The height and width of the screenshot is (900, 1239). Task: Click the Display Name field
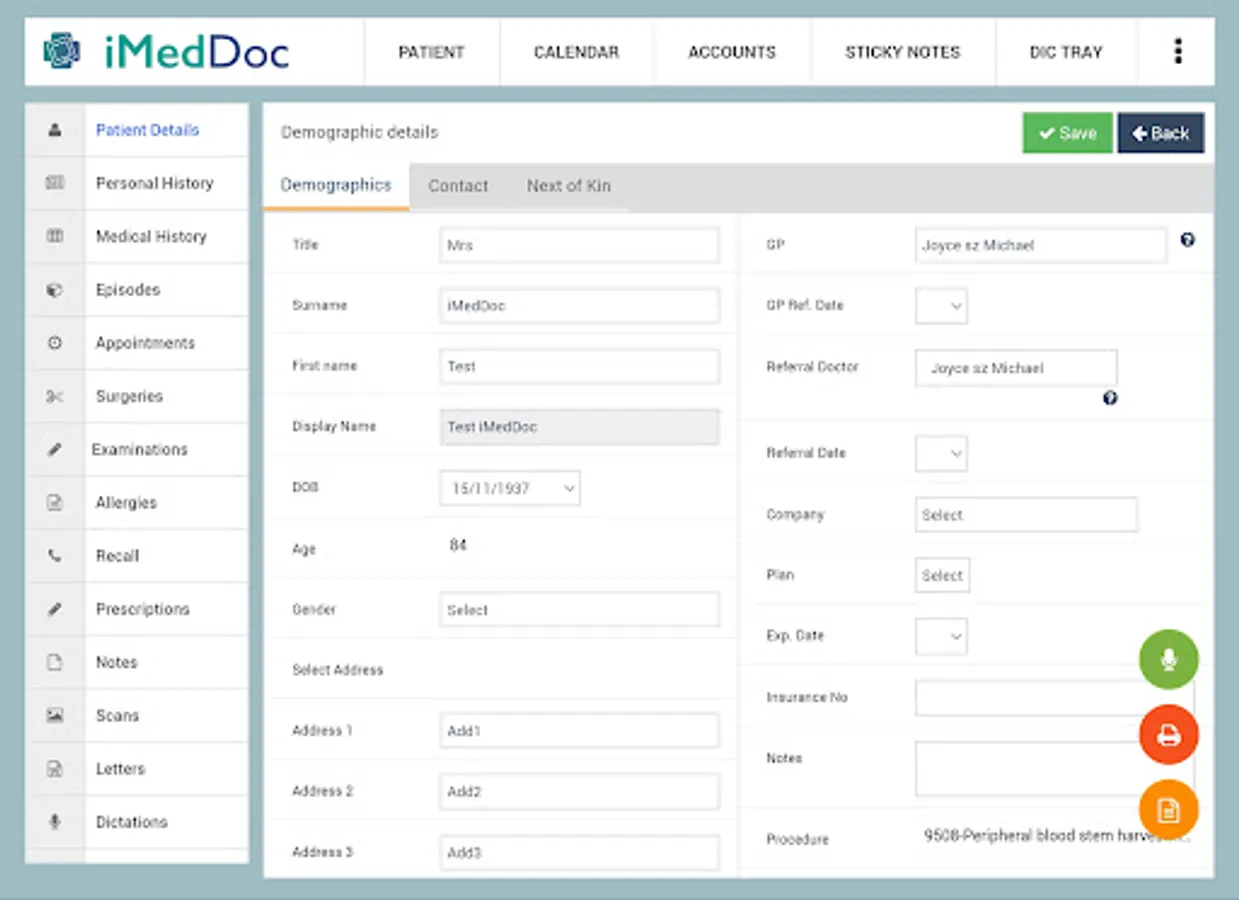579,427
